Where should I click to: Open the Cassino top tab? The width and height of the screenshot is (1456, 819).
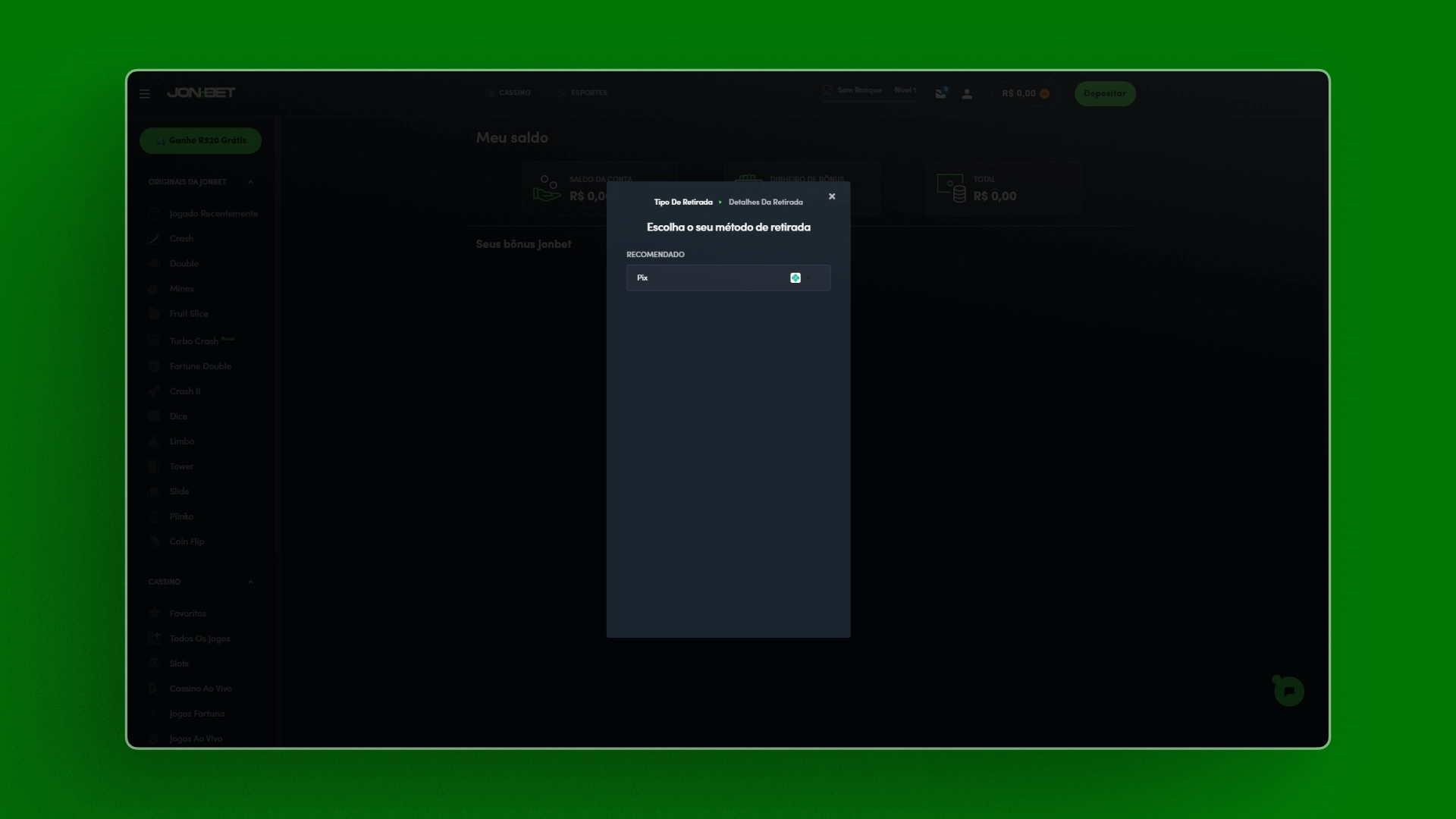coord(509,93)
